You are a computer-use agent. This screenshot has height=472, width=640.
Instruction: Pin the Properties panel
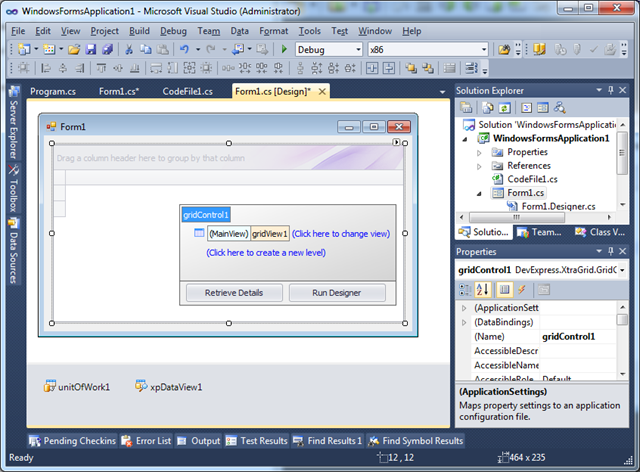pyautogui.click(x=611, y=251)
